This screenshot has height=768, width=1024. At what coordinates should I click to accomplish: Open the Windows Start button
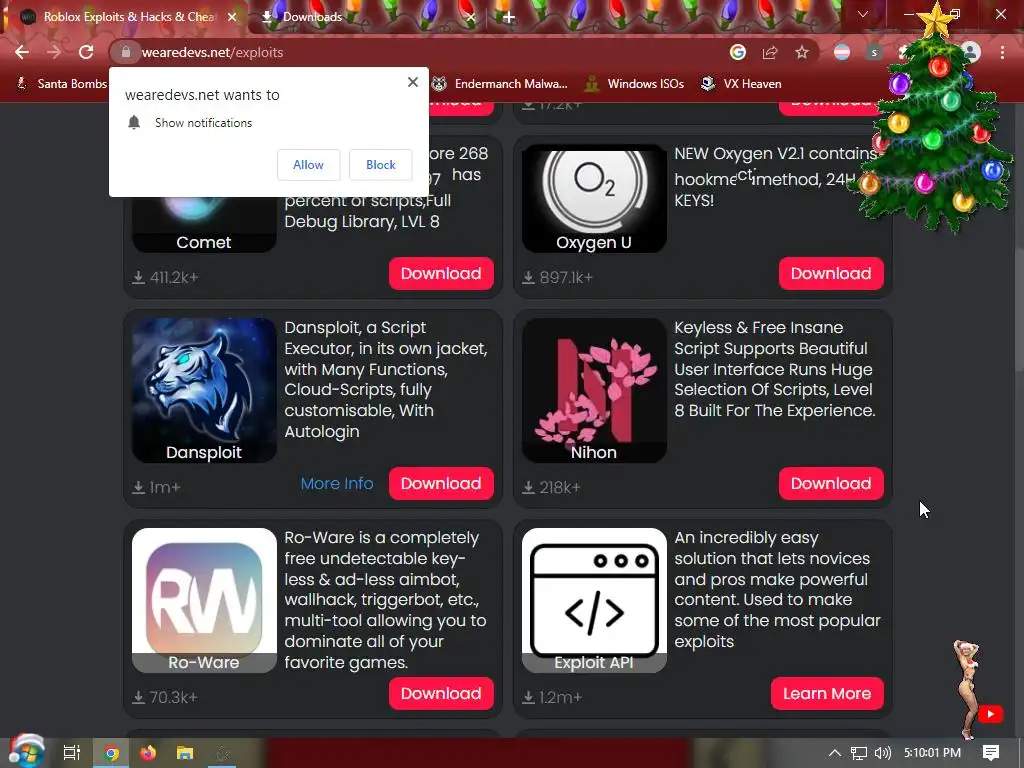(26, 752)
